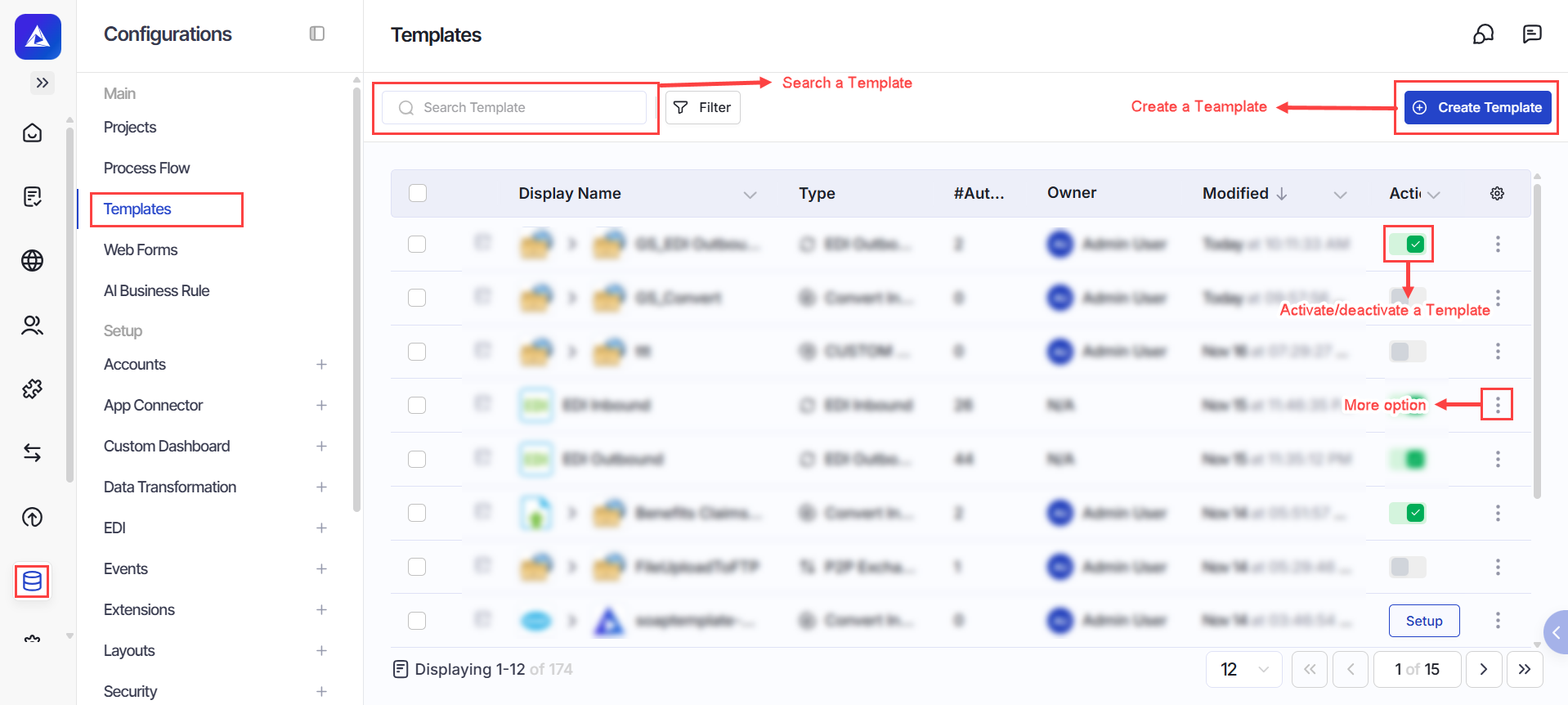Open the checklist document icon in the rail
Image resolution: width=1568 pixels, height=705 pixels.
(33, 196)
